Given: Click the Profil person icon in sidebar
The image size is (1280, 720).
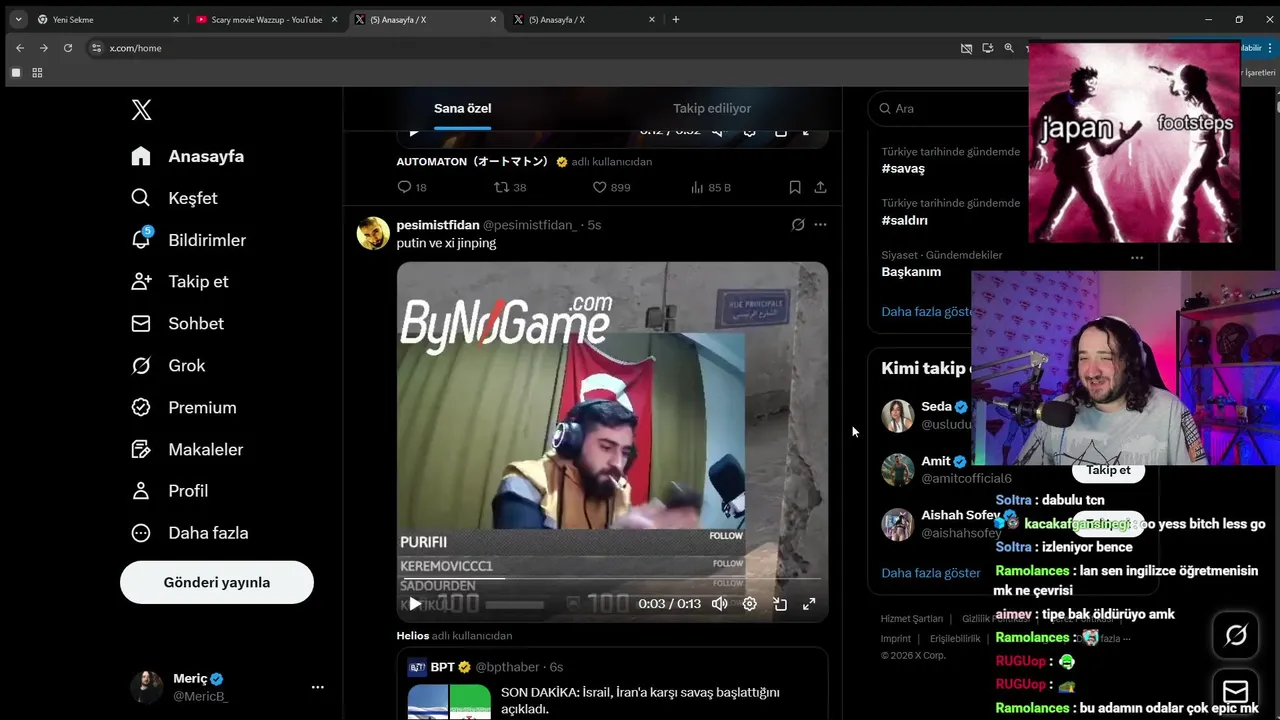Looking at the screenshot, I should (x=141, y=491).
